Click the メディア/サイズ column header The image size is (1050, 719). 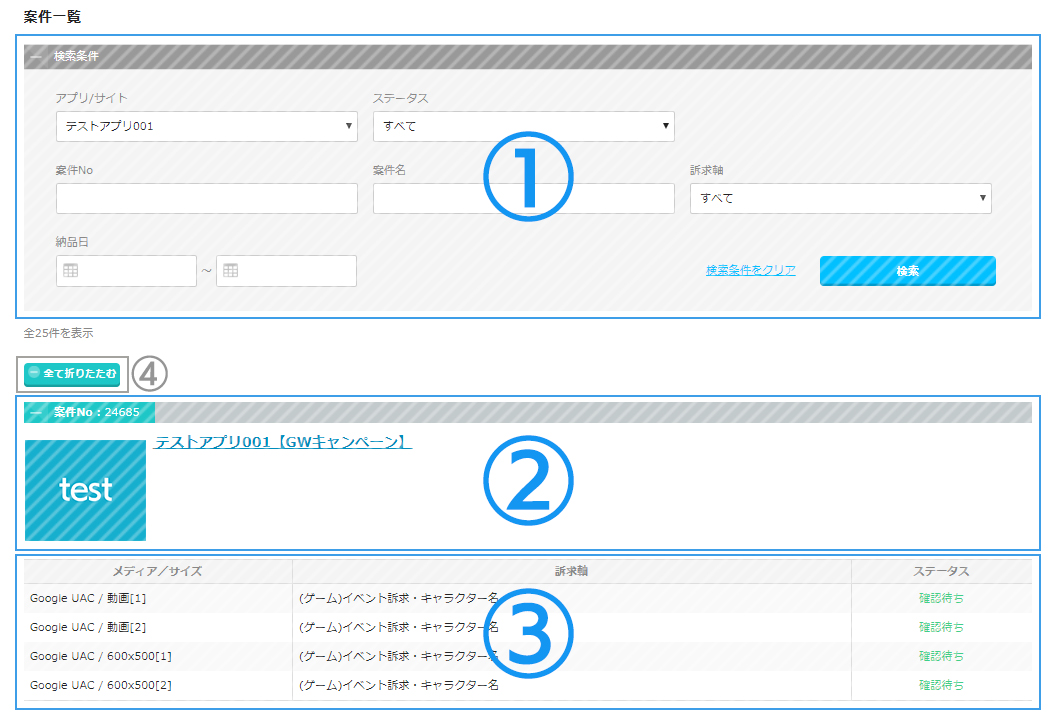[x=157, y=571]
